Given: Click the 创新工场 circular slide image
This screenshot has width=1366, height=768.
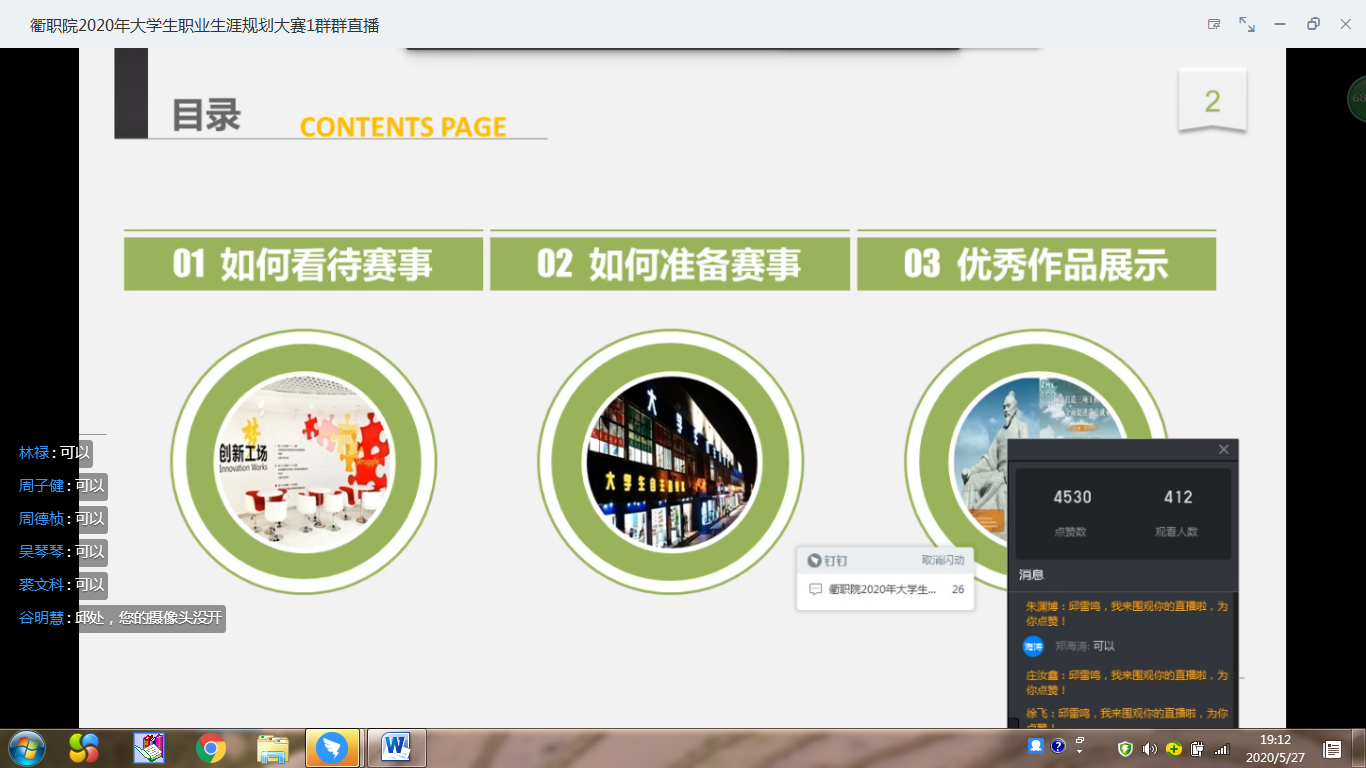Looking at the screenshot, I should click(x=304, y=462).
